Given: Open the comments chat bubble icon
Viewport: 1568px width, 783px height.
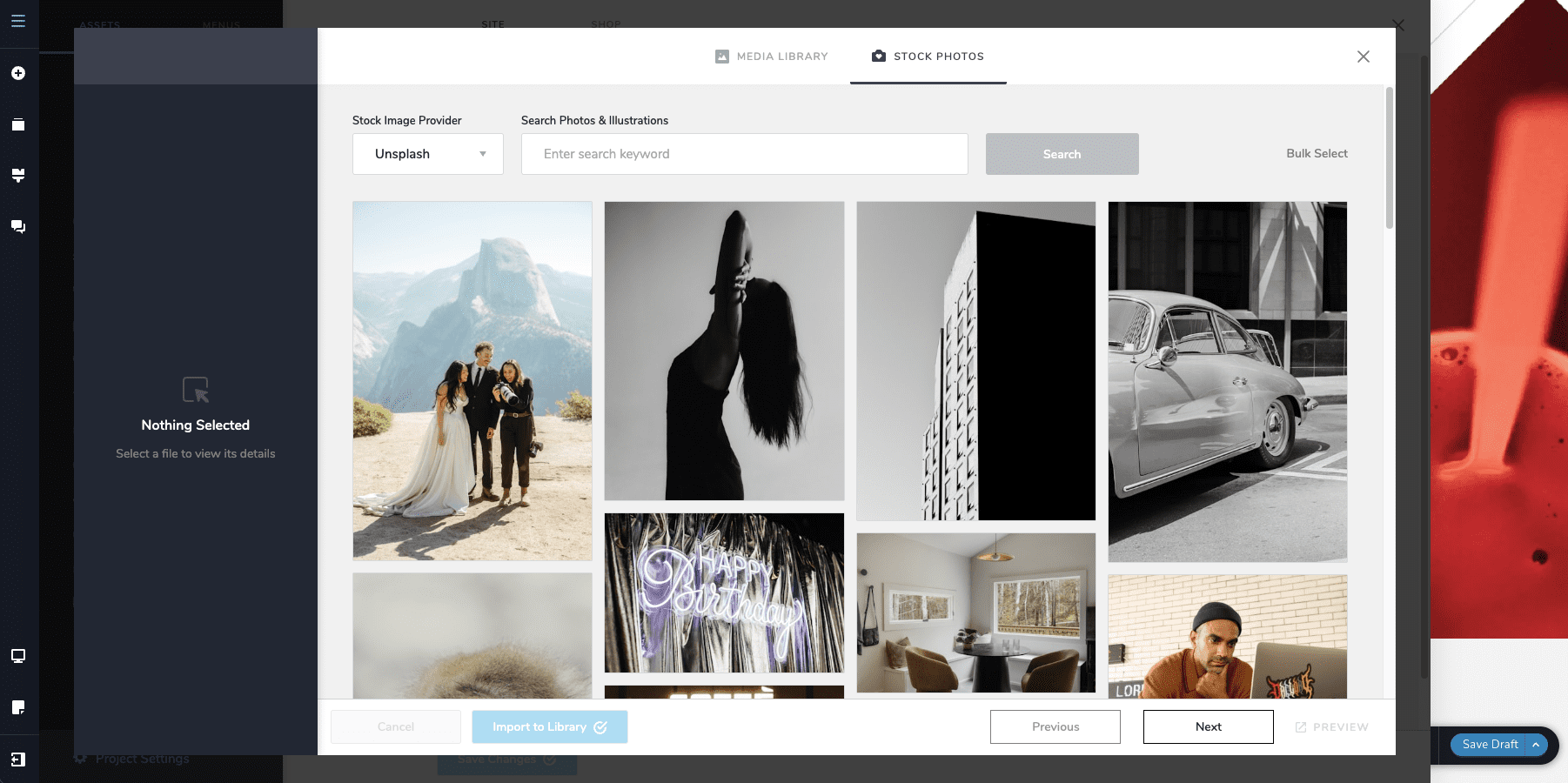Looking at the screenshot, I should point(18,226).
